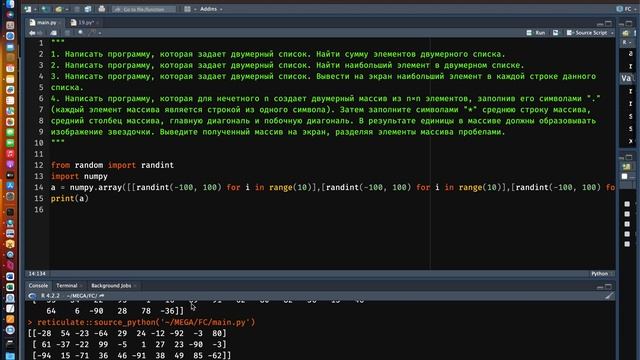Click the New Project icon
The width and height of the screenshot is (640, 360).
45,9
